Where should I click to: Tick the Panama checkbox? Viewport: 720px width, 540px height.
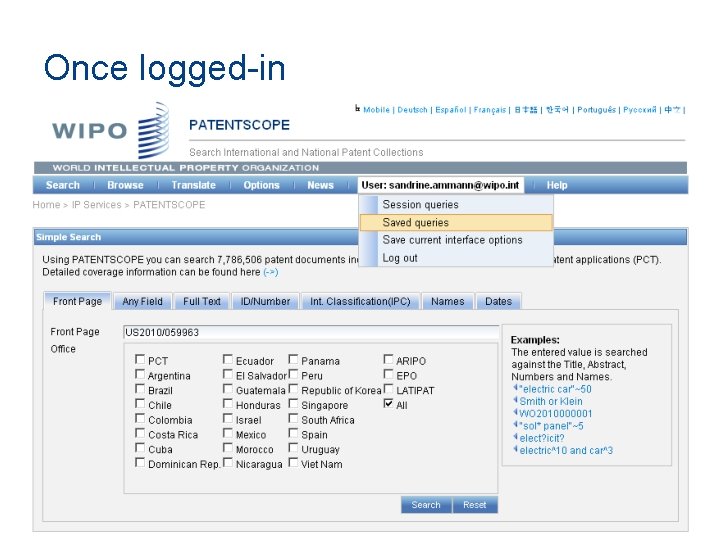293,359
